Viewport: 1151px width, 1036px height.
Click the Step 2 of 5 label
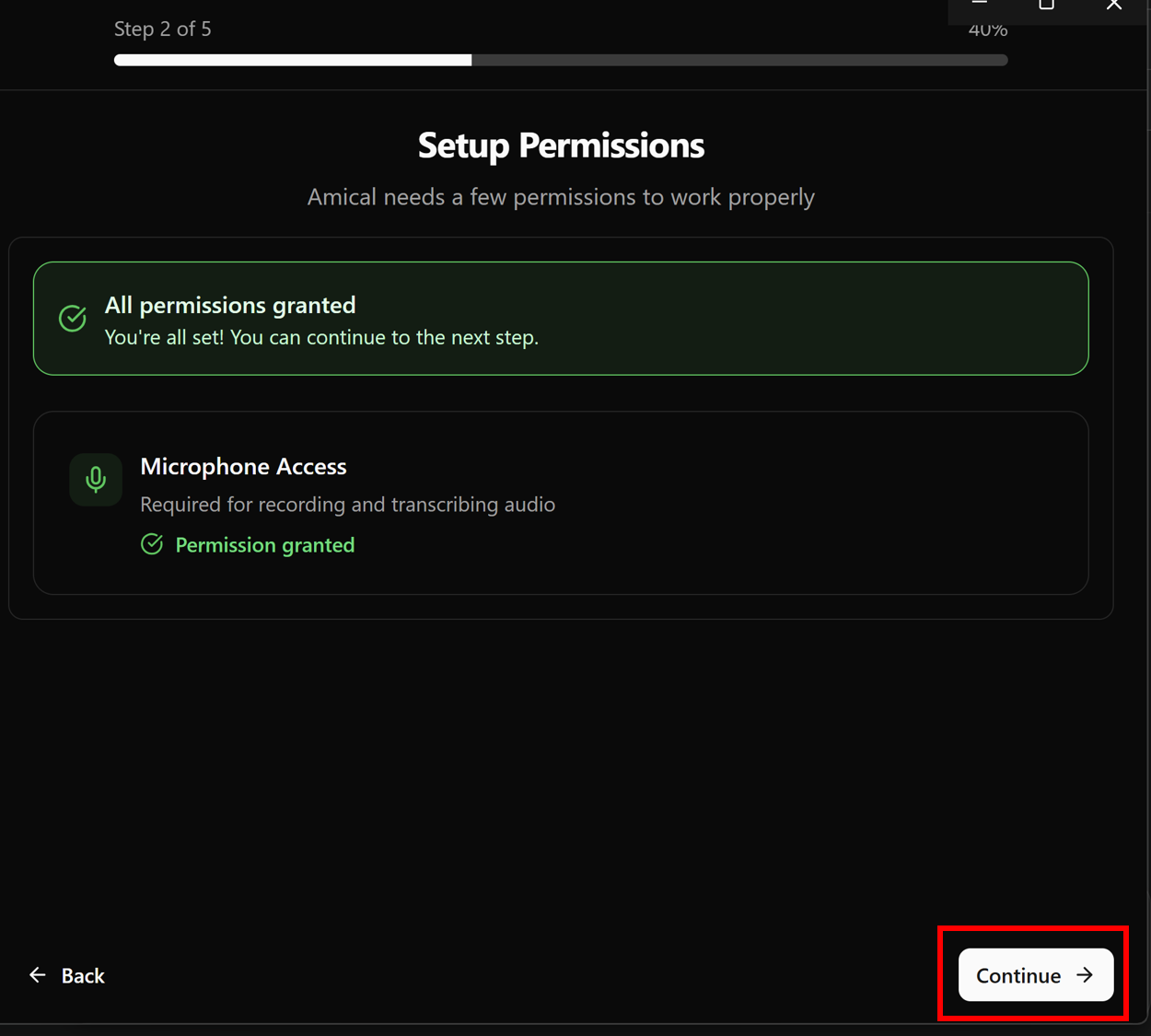(x=163, y=29)
